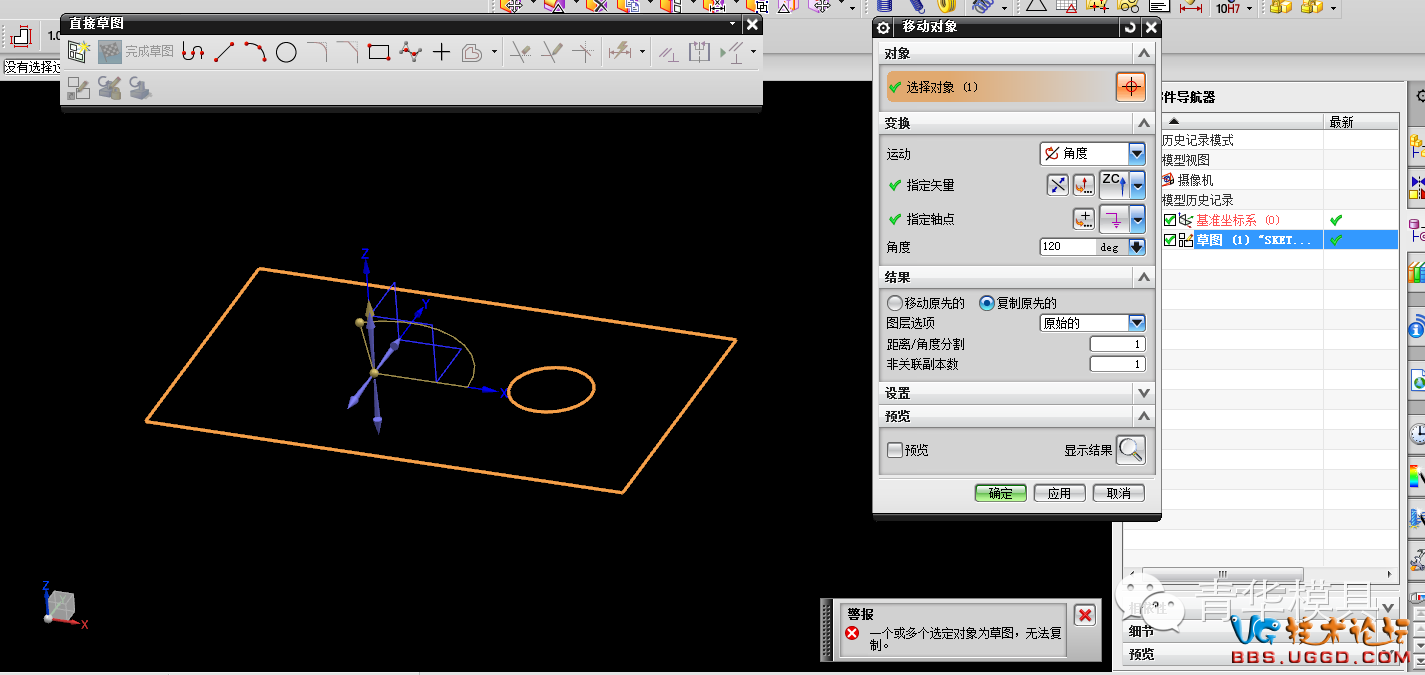
Task: Select the Studio Spline tool
Action: (410, 52)
